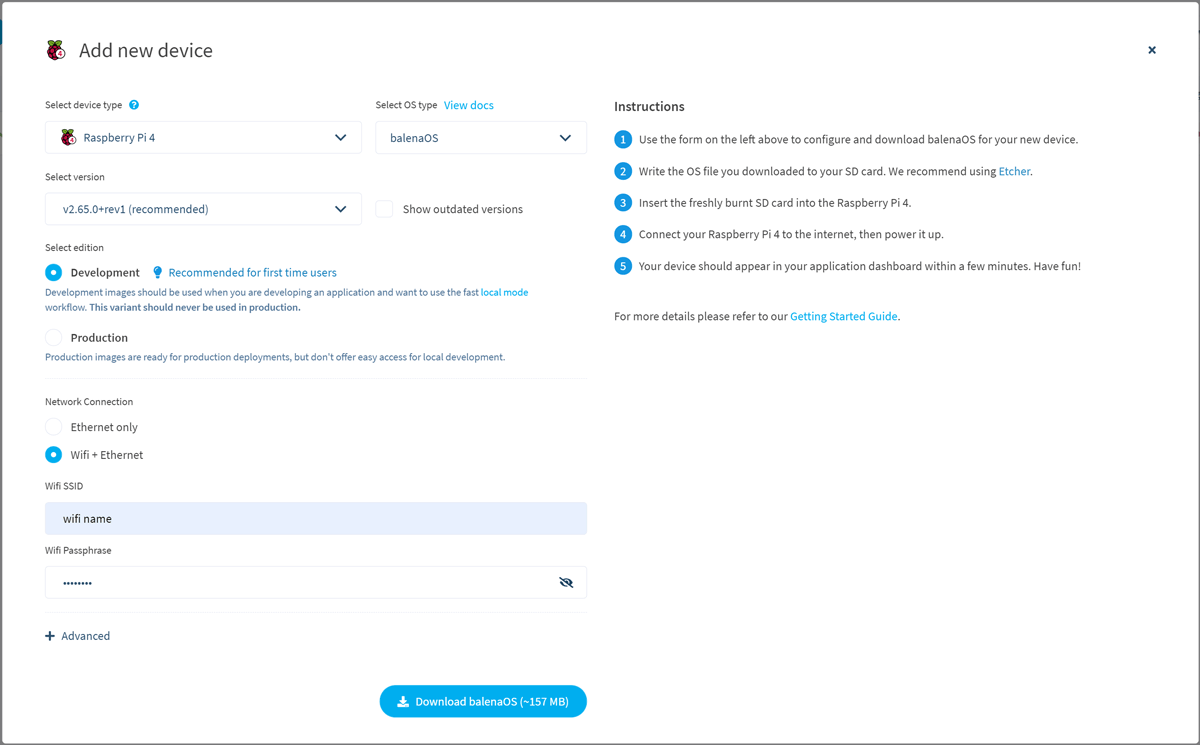The image size is (1200, 745).
Task: Enable Show outdated versions
Action: click(x=384, y=209)
